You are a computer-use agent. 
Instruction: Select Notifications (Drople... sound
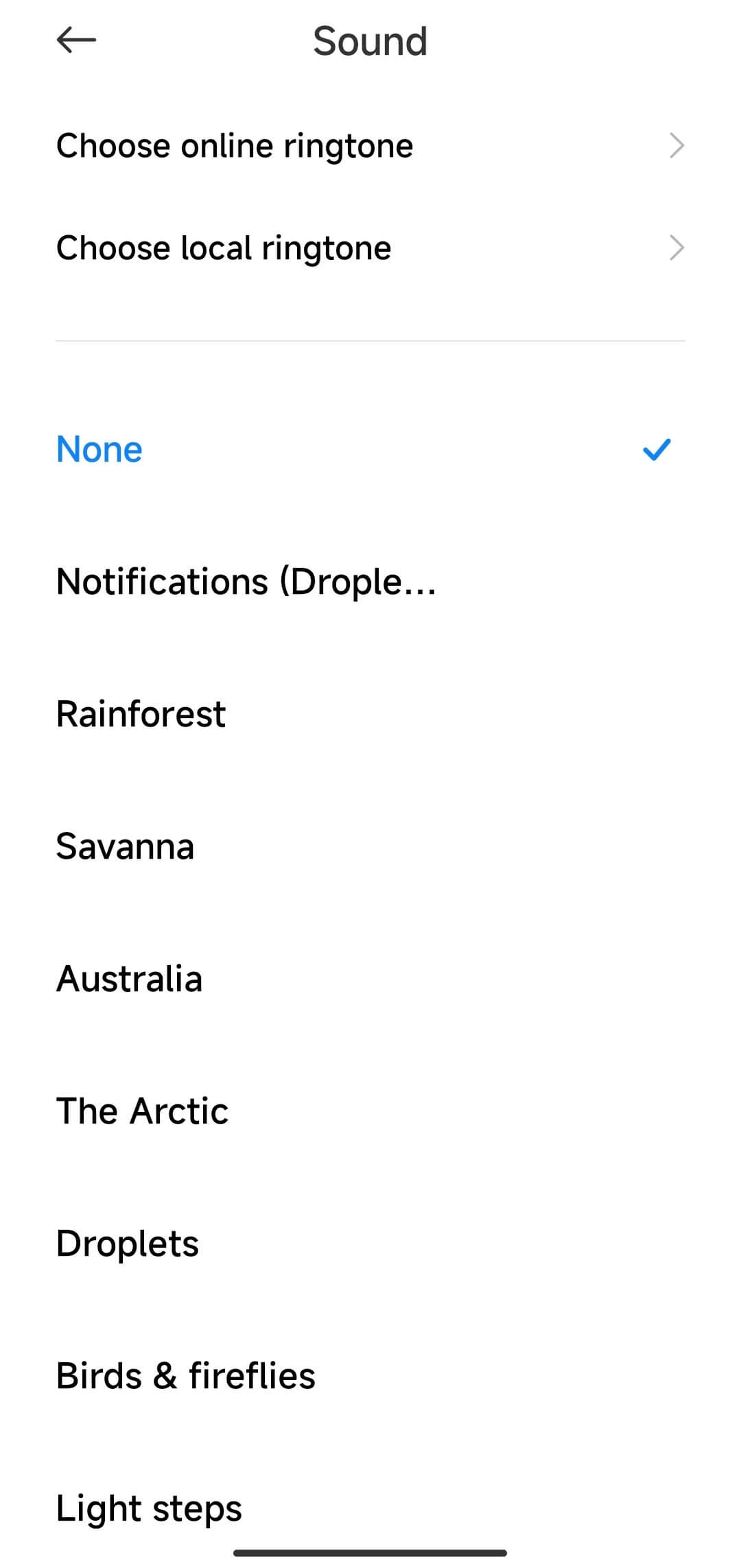click(x=370, y=582)
